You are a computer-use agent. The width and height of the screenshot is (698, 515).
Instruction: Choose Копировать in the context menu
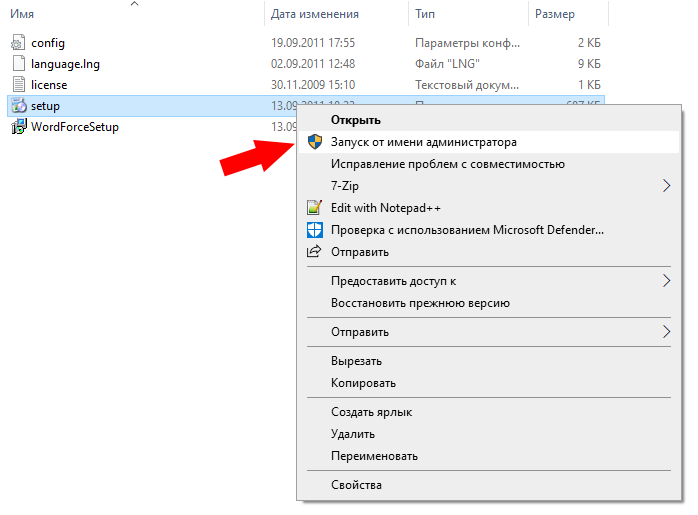tap(363, 383)
